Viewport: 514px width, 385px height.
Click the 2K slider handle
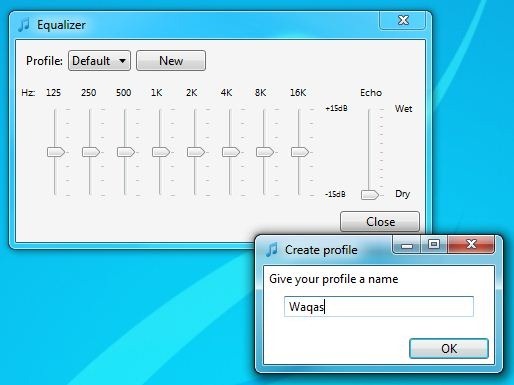(196, 152)
